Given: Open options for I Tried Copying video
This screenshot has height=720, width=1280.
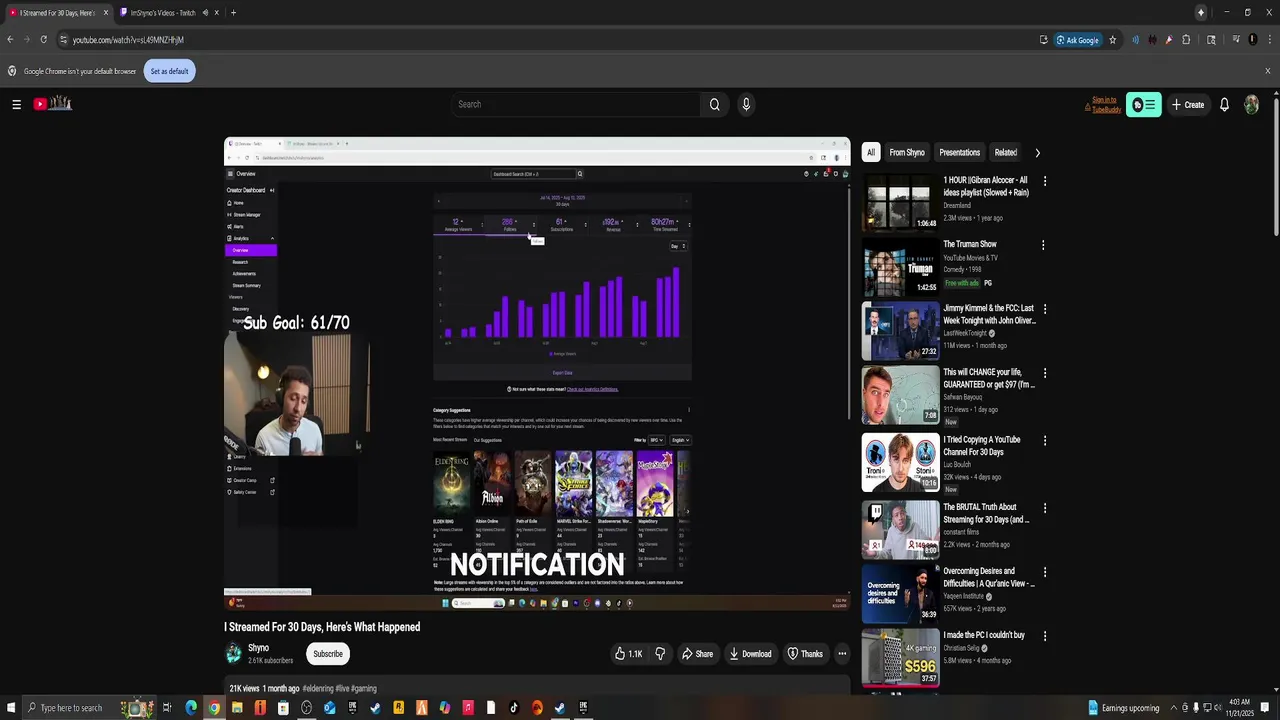Looking at the screenshot, I should pyautogui.click(x=1043, y=440).
